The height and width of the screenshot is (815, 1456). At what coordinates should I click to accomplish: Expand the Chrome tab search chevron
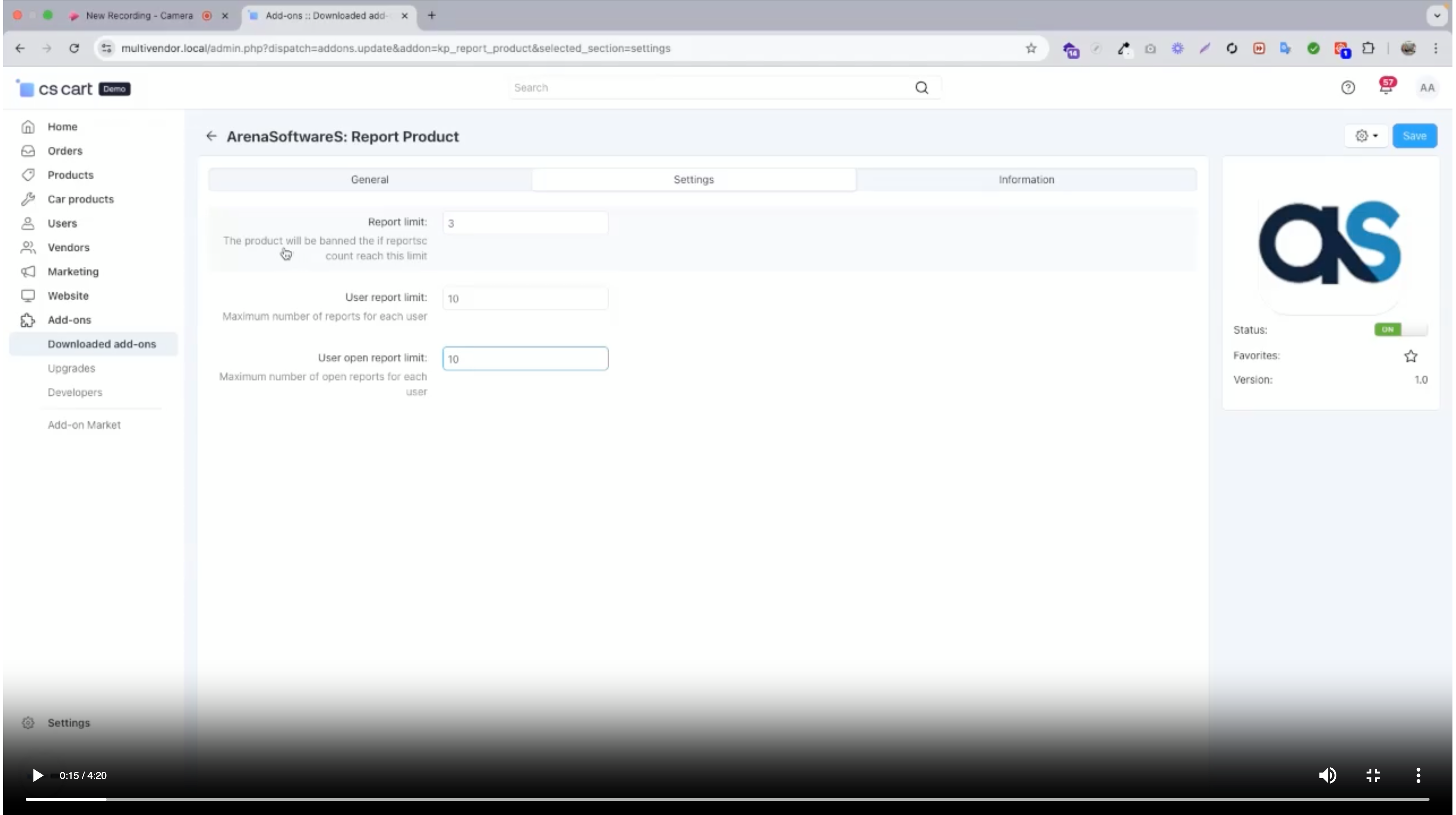[1437, 16]
